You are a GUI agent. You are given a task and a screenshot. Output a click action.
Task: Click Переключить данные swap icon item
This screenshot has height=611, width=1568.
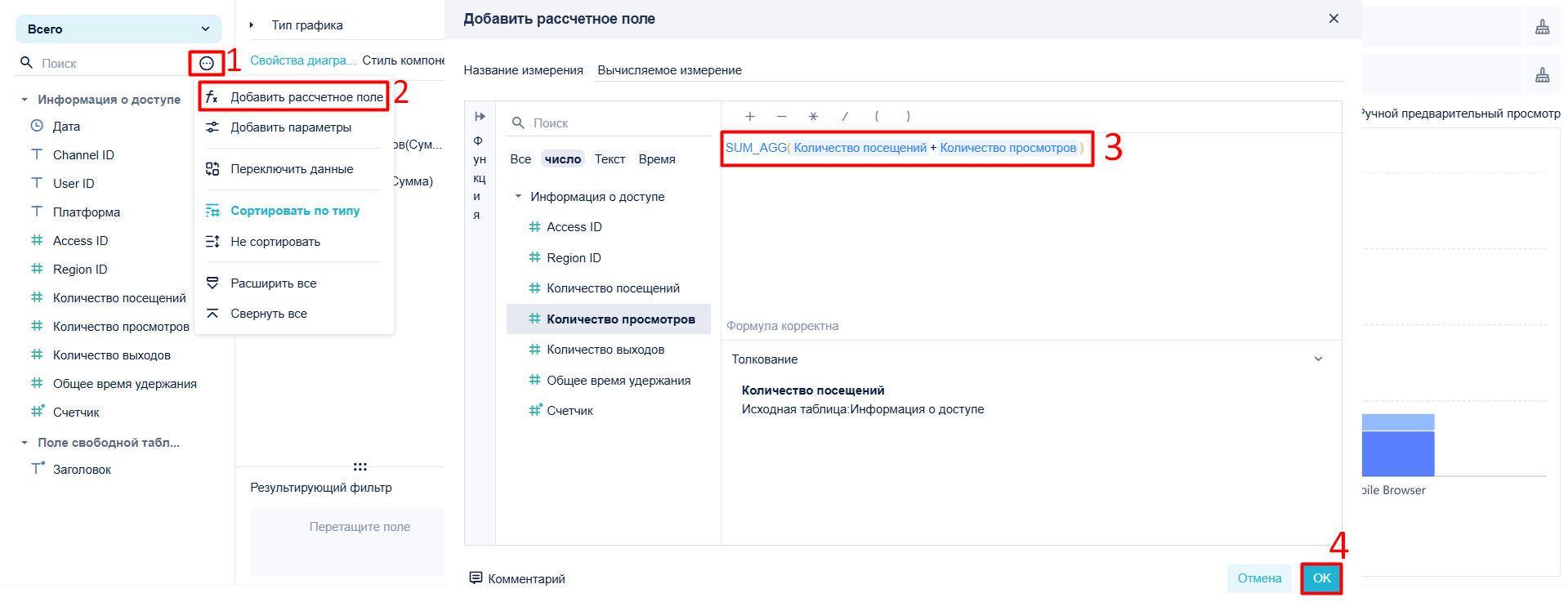point(212,169)
